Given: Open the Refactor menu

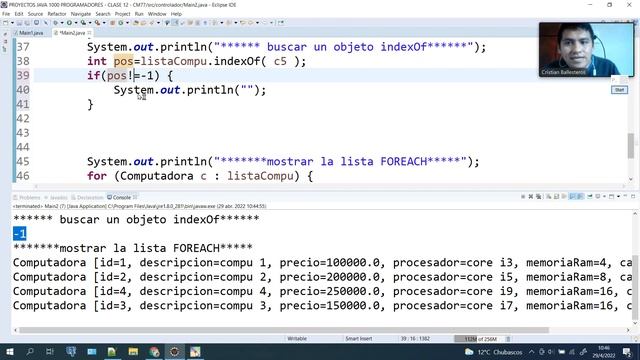Looking at the screenshot, I should tap(57, 14).
